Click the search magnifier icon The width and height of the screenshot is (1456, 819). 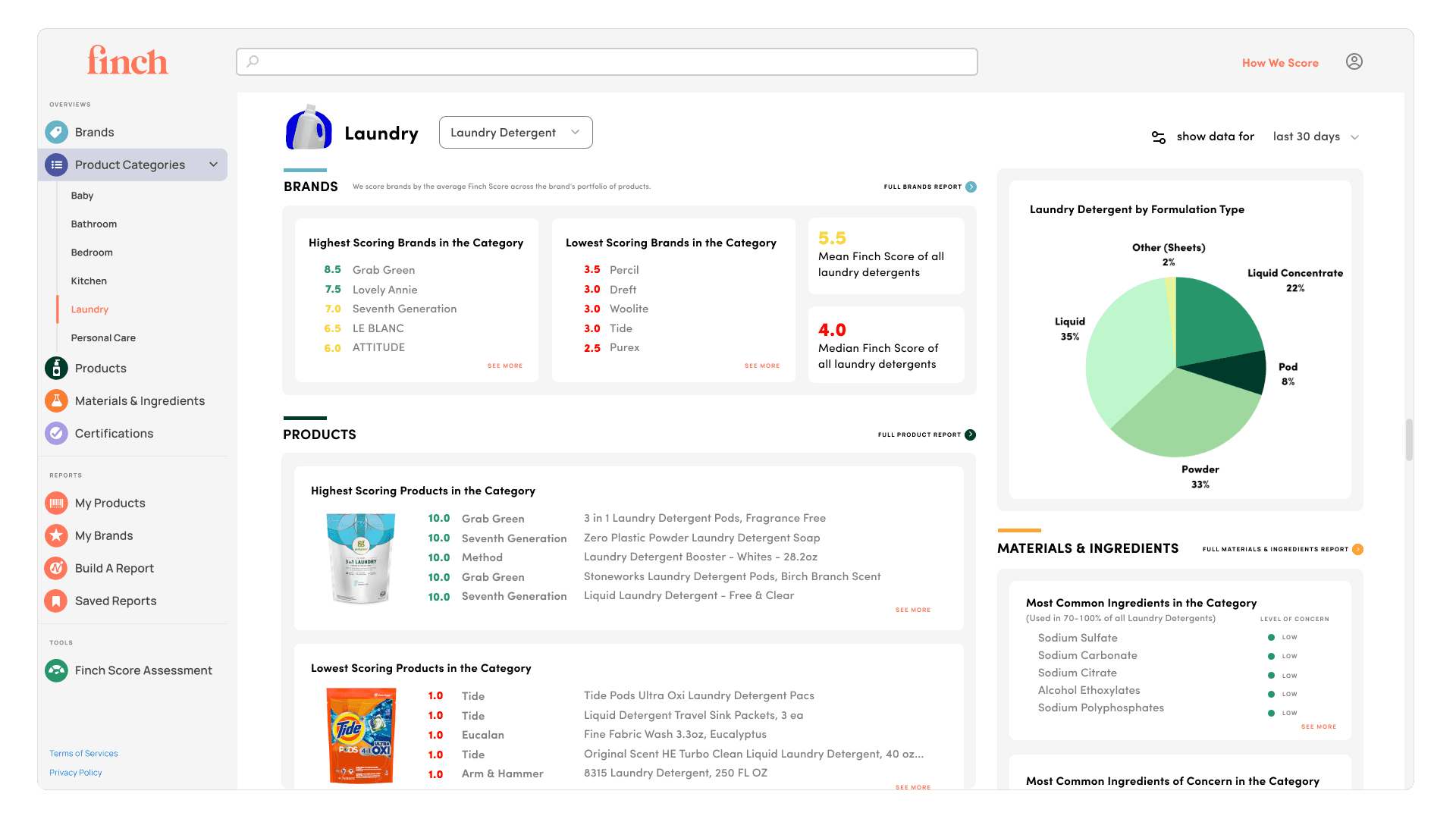click(x=253, y=61)
